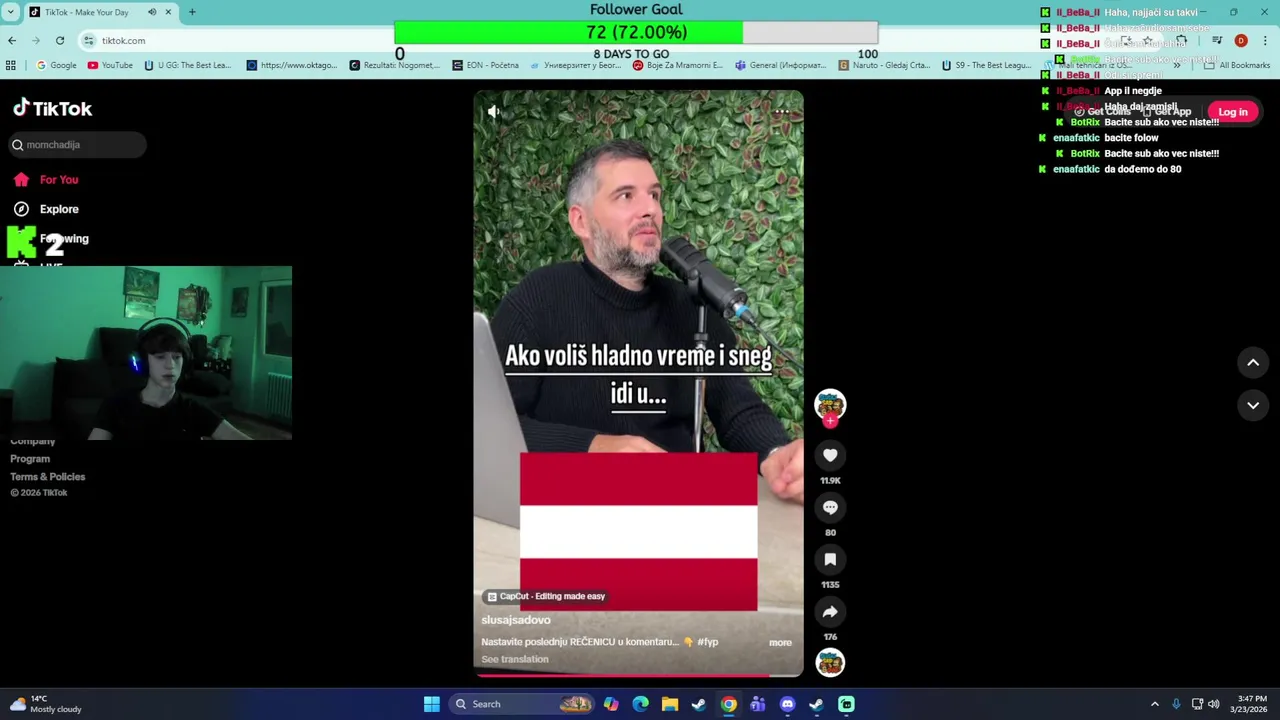Open the green Kick app on the taskbar

point(846,704)
